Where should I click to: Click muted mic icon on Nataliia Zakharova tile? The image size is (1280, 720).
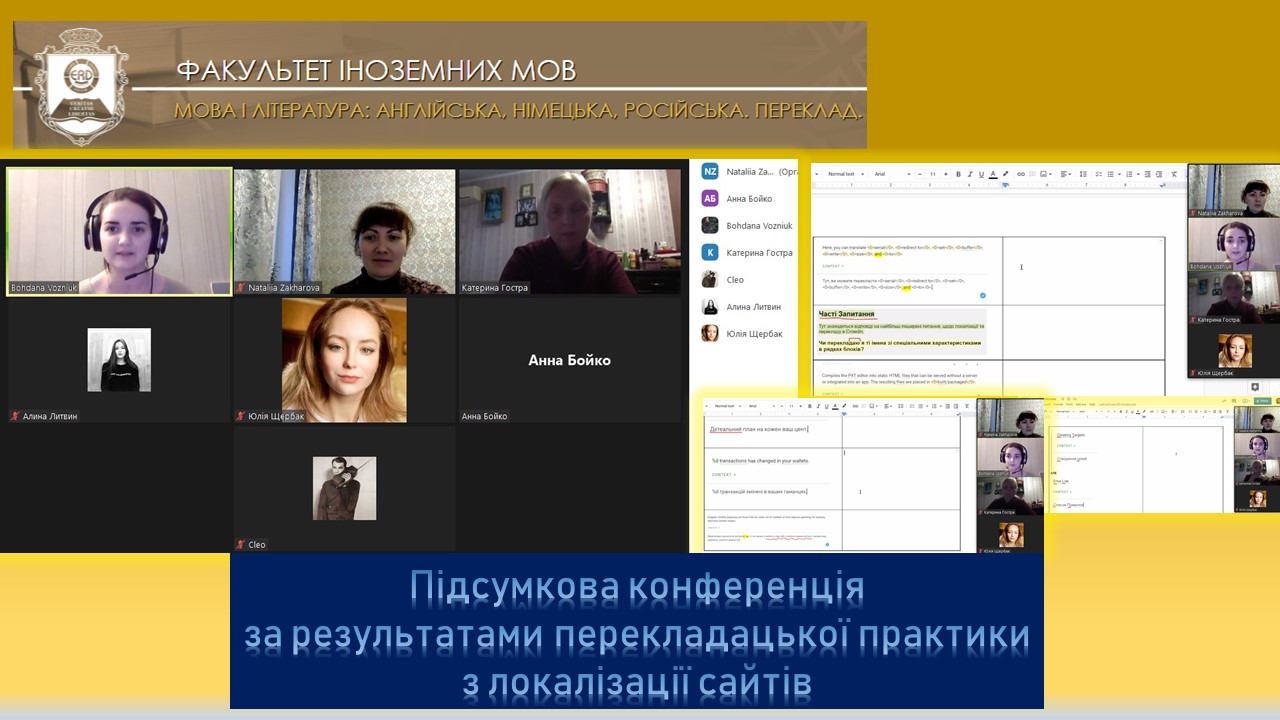240,288
